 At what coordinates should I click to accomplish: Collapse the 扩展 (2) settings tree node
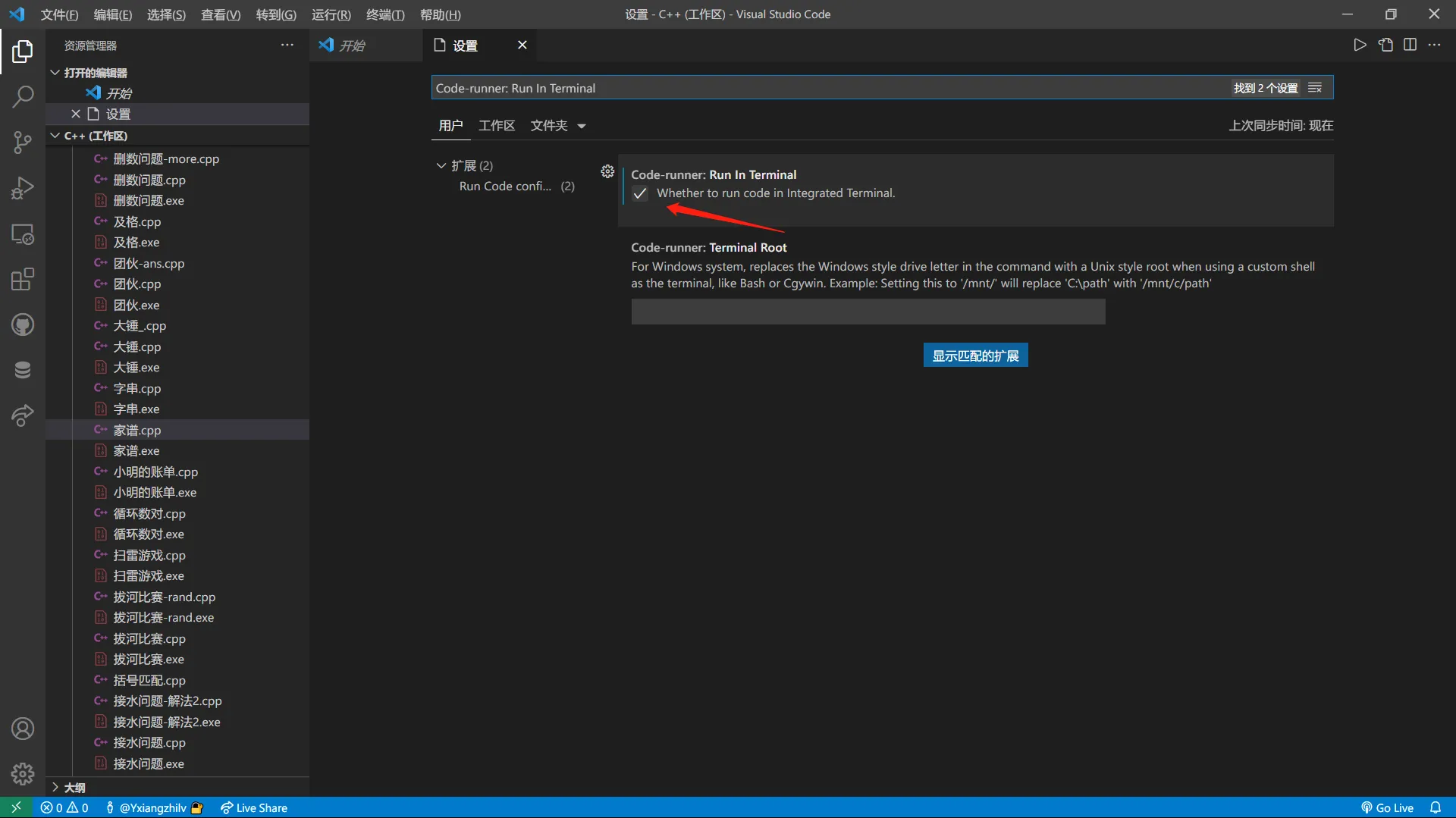[441, 165]
